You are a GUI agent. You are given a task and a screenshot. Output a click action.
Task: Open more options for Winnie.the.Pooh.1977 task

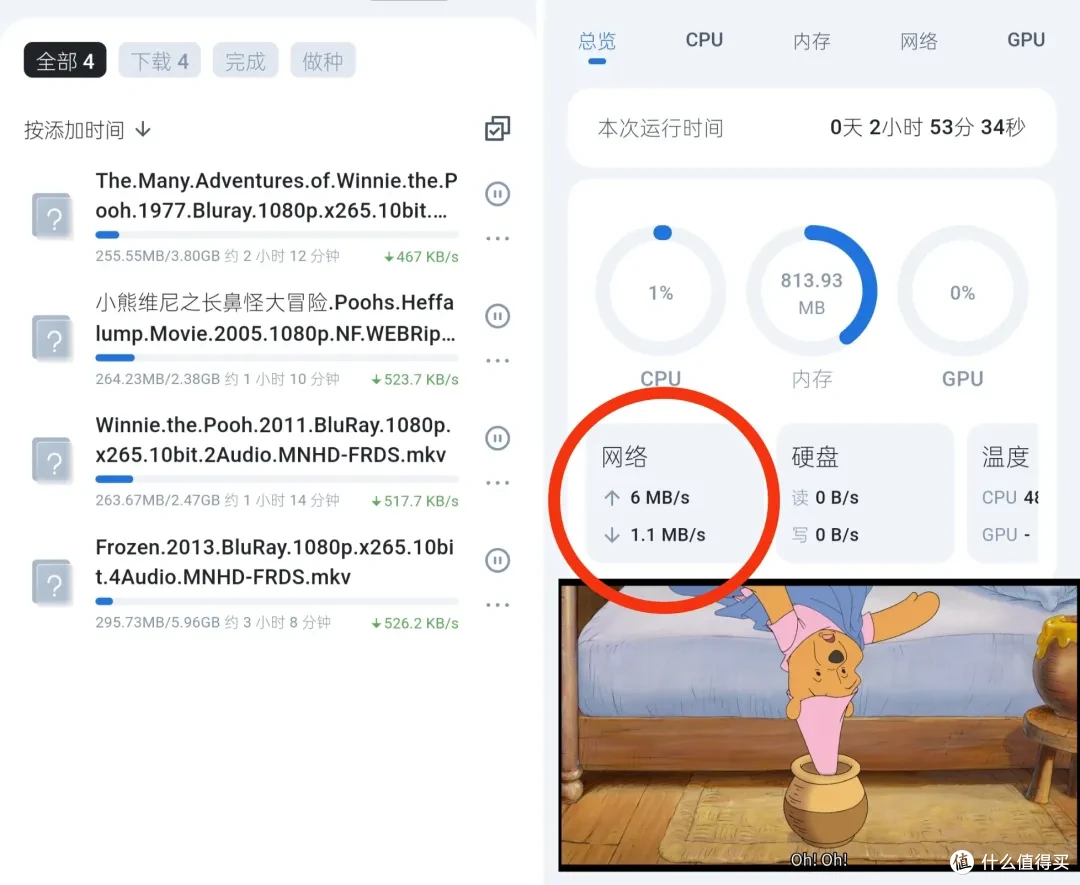[x=497, y=238]
